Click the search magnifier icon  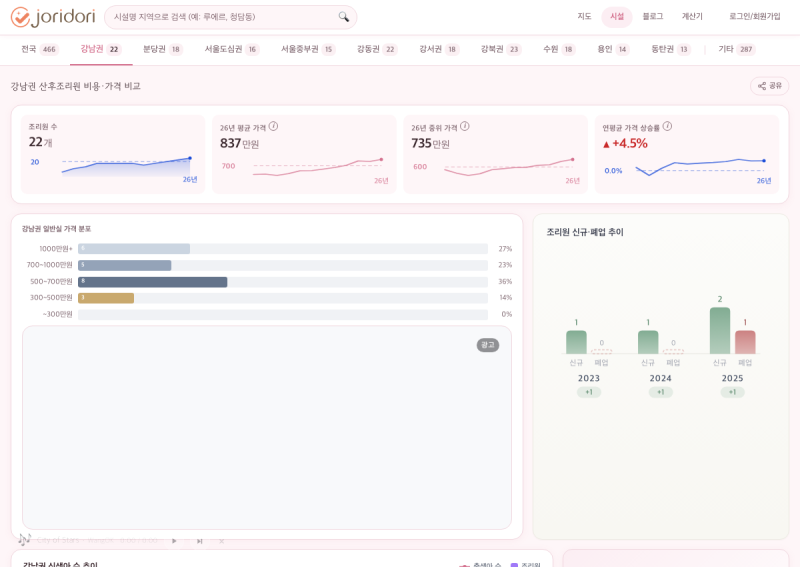tap(344, 17)
